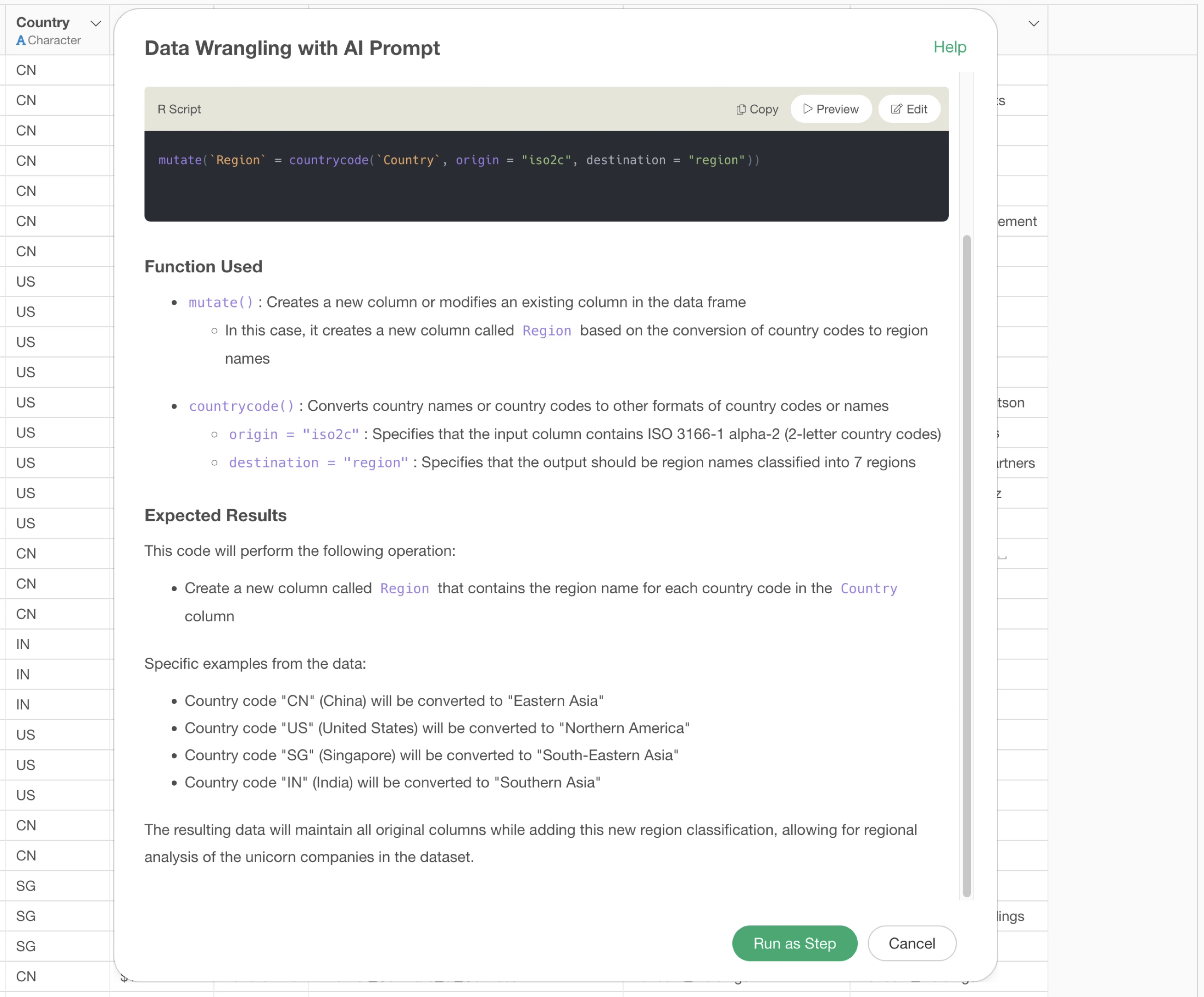Click the countrycode() function reference
The height and width of the screenshot is (997, 1204).
tap(241, 406)
